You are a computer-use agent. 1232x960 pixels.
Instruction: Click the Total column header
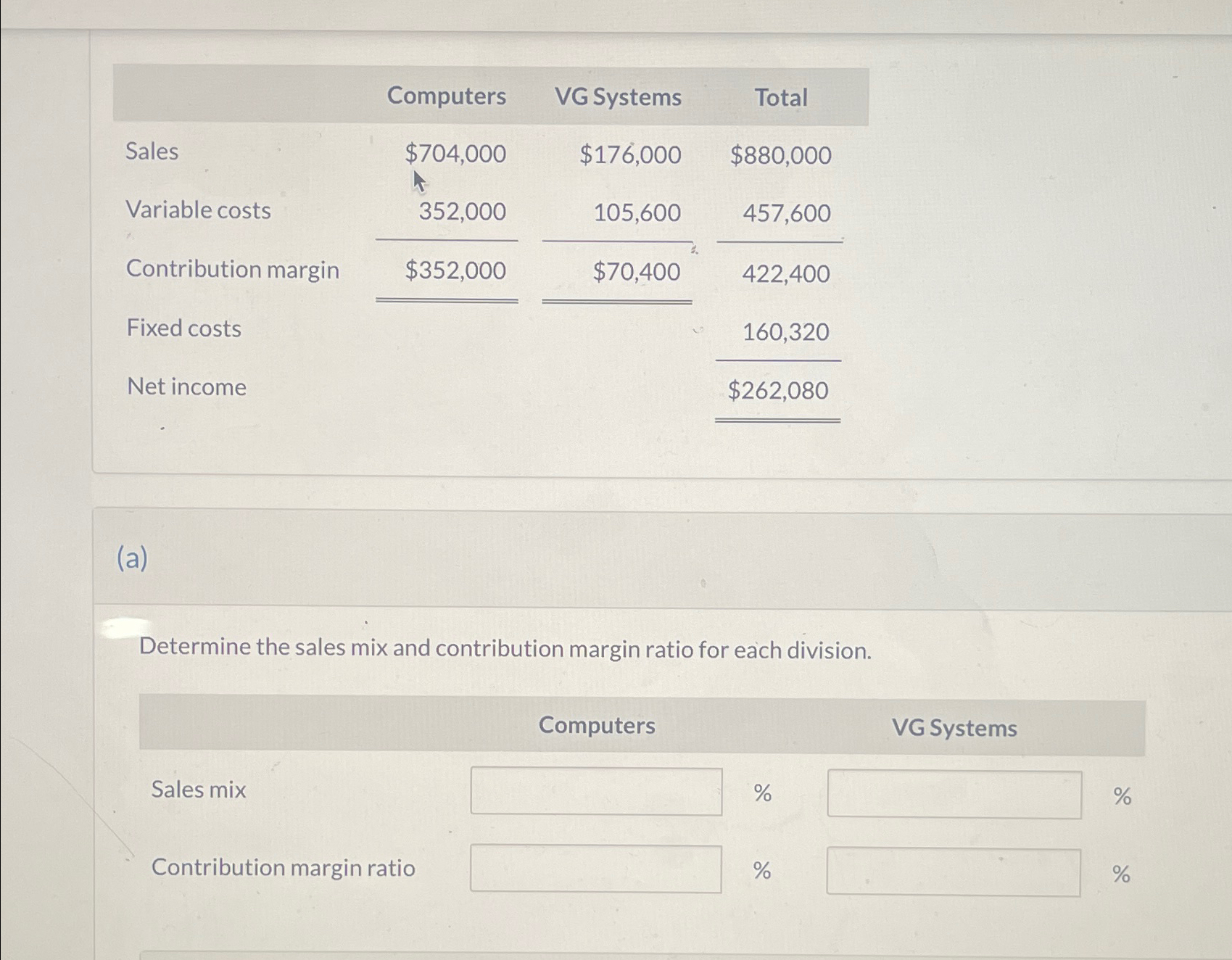780,96
